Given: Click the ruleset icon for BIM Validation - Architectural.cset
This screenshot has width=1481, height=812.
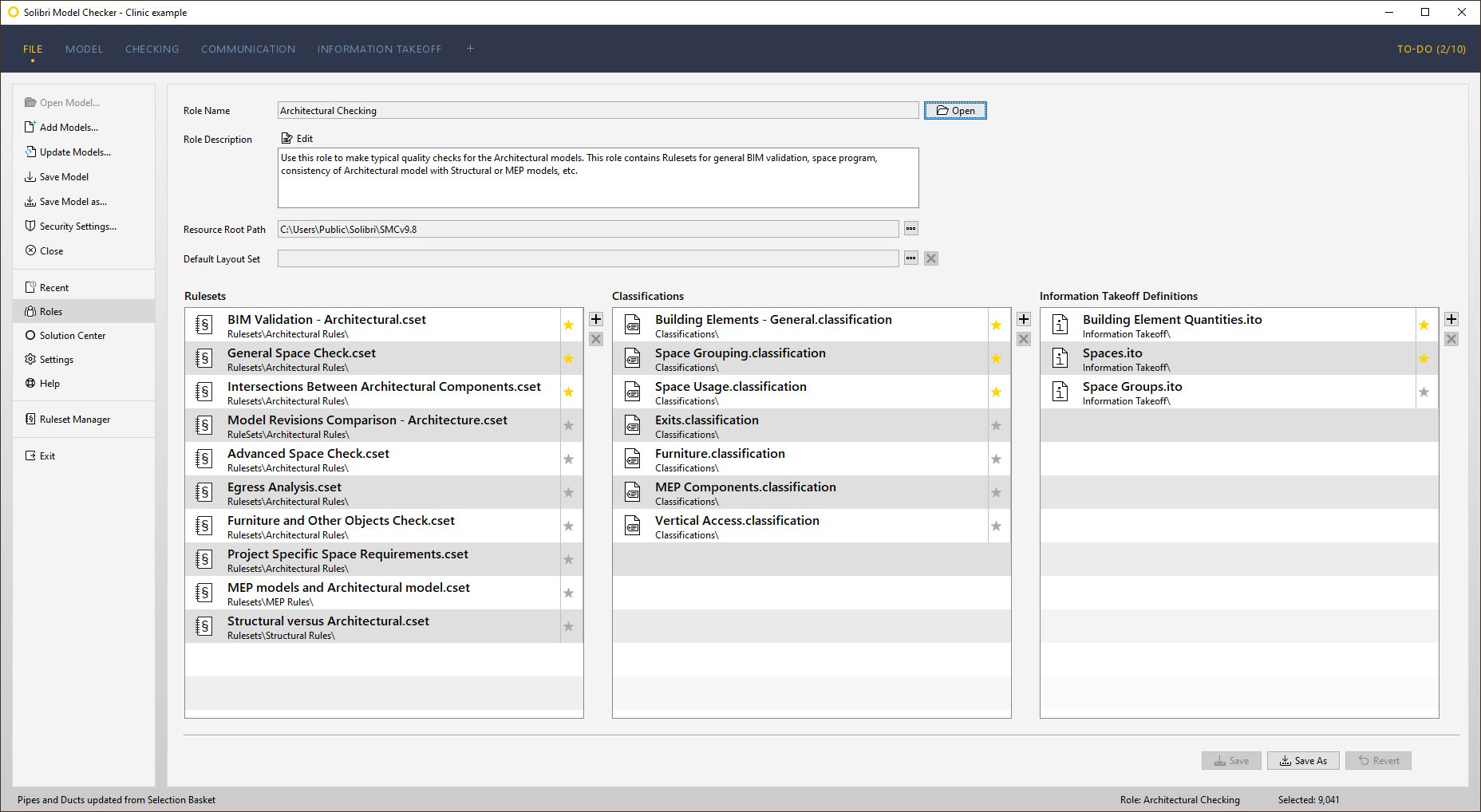Looking at the screenshot, I should point(204,325).
